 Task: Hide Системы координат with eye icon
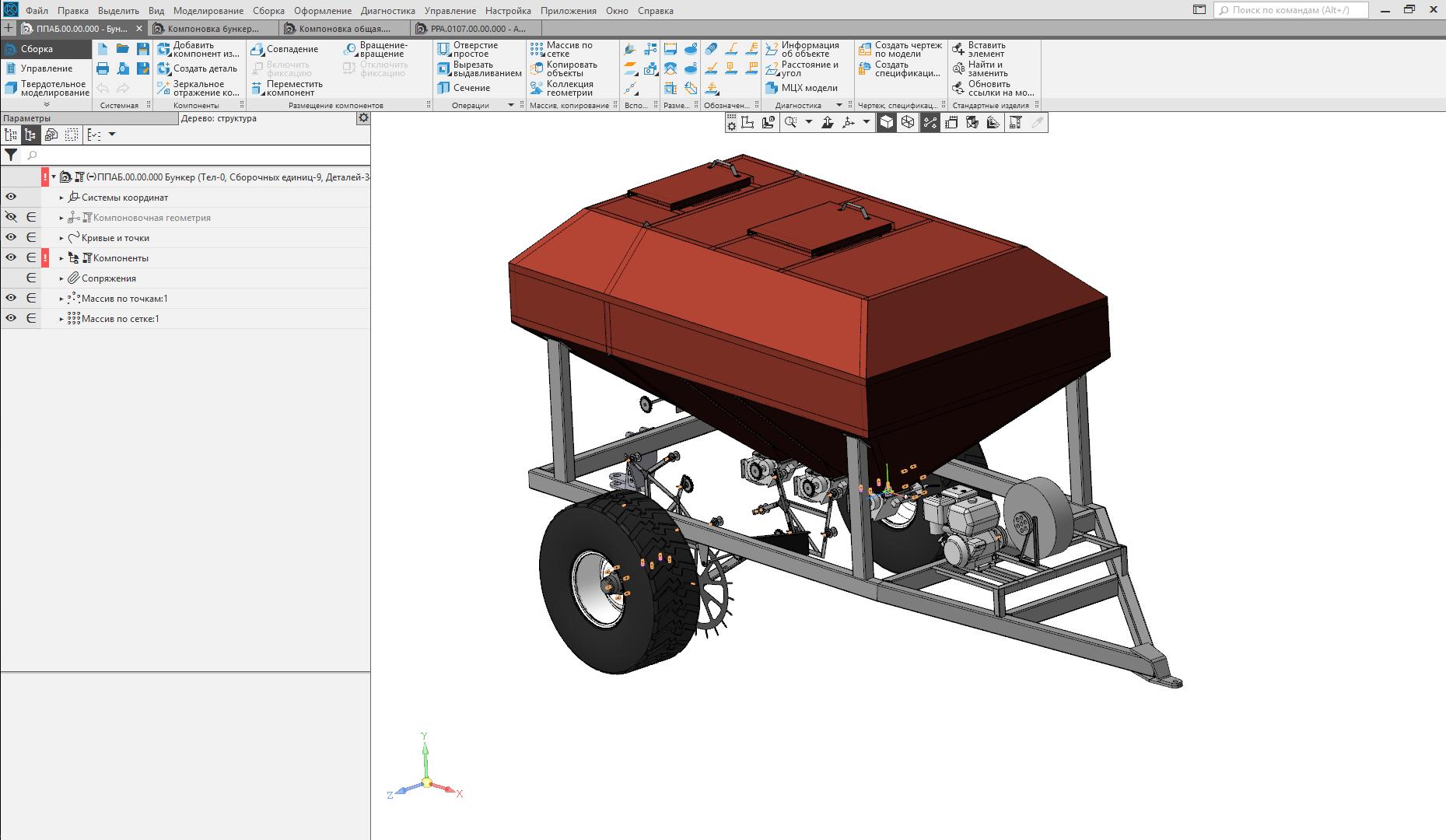pos(11,198)
